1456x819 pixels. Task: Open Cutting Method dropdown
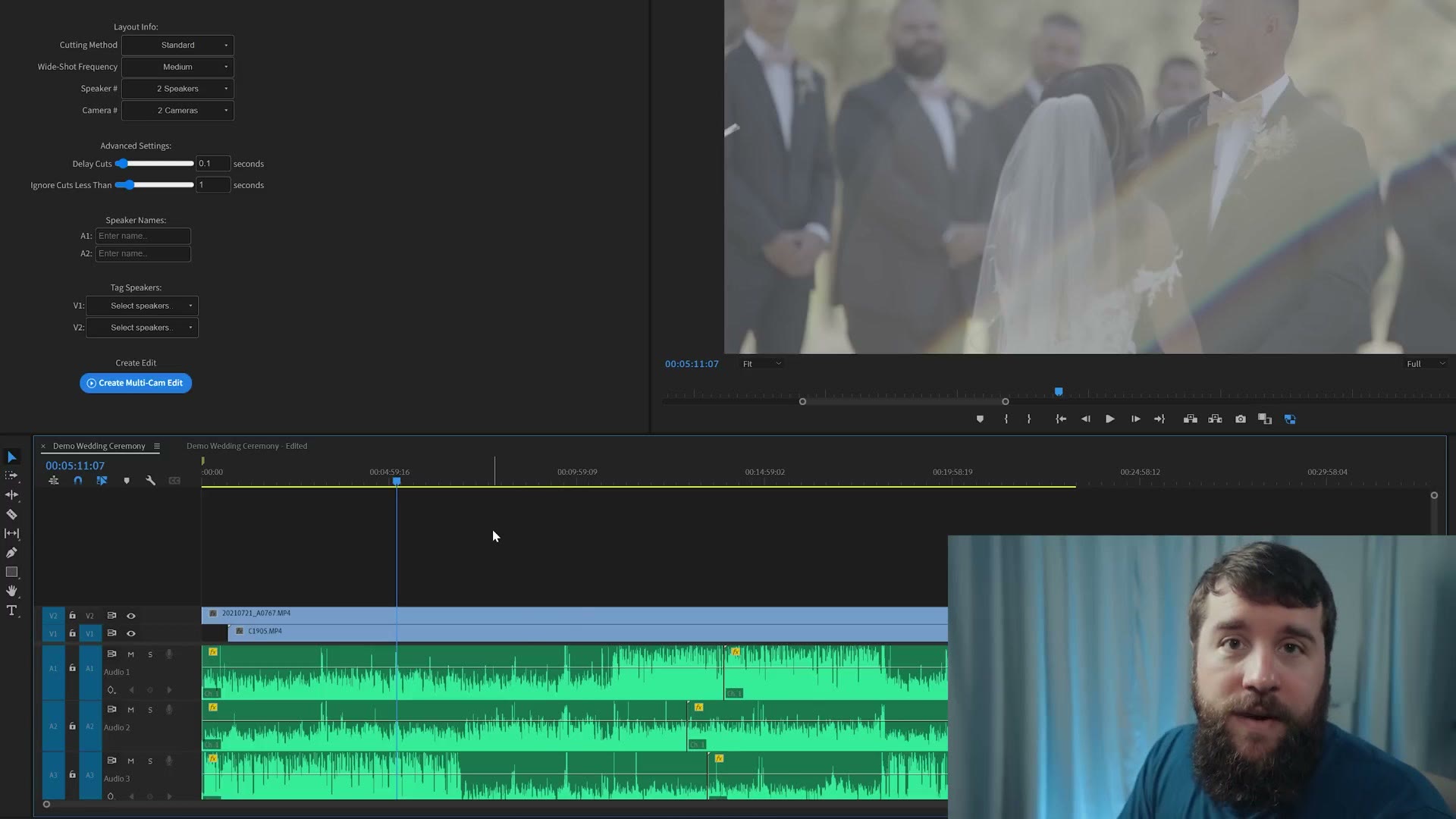pos(177,45)
